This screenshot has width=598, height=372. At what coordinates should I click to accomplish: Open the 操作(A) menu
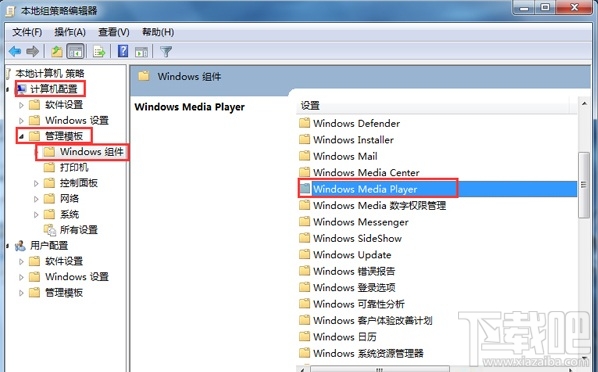[x=70, y=32]
